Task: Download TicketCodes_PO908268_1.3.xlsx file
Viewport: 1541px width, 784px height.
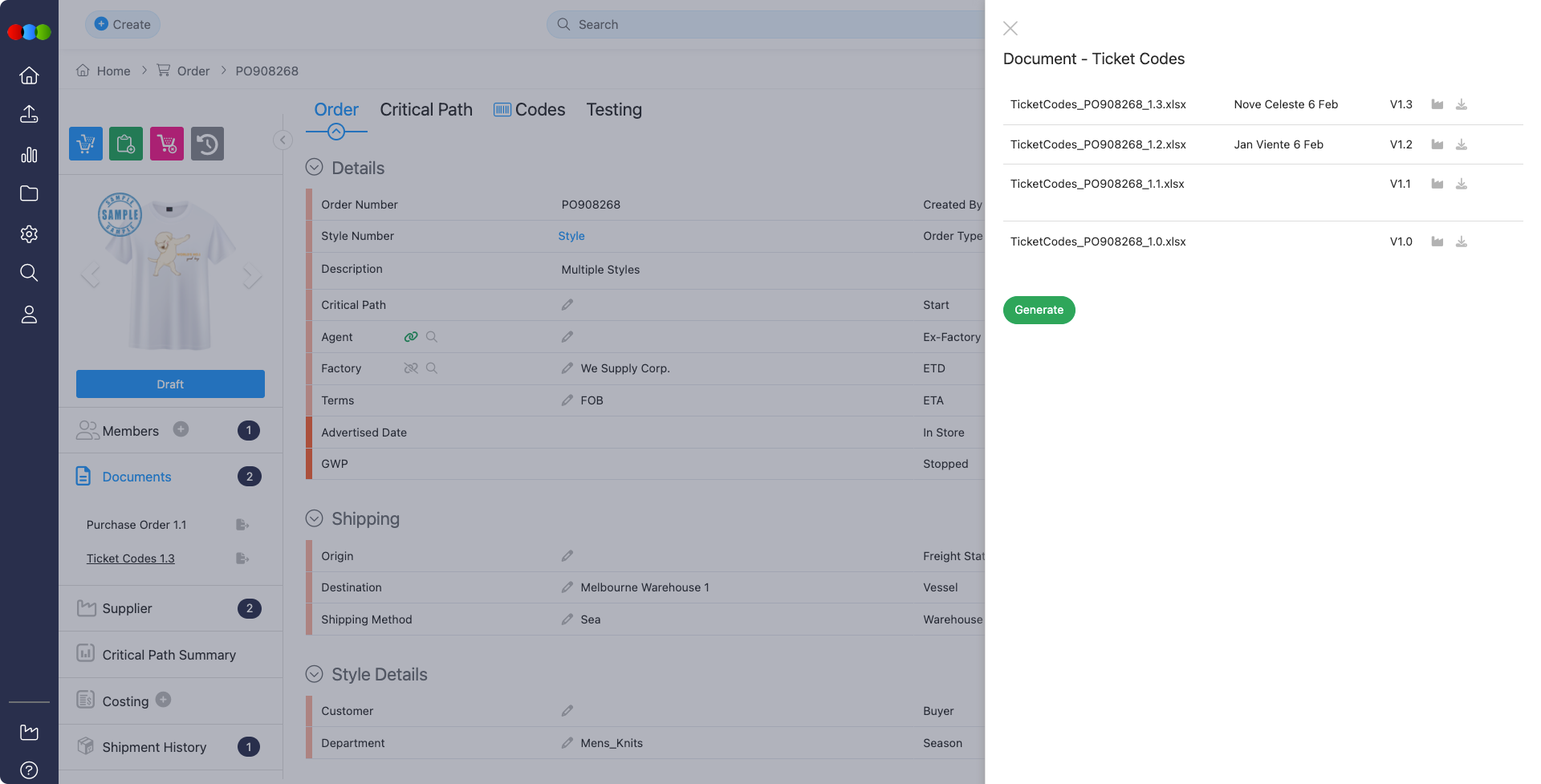Action: [x=1462, y=104]
